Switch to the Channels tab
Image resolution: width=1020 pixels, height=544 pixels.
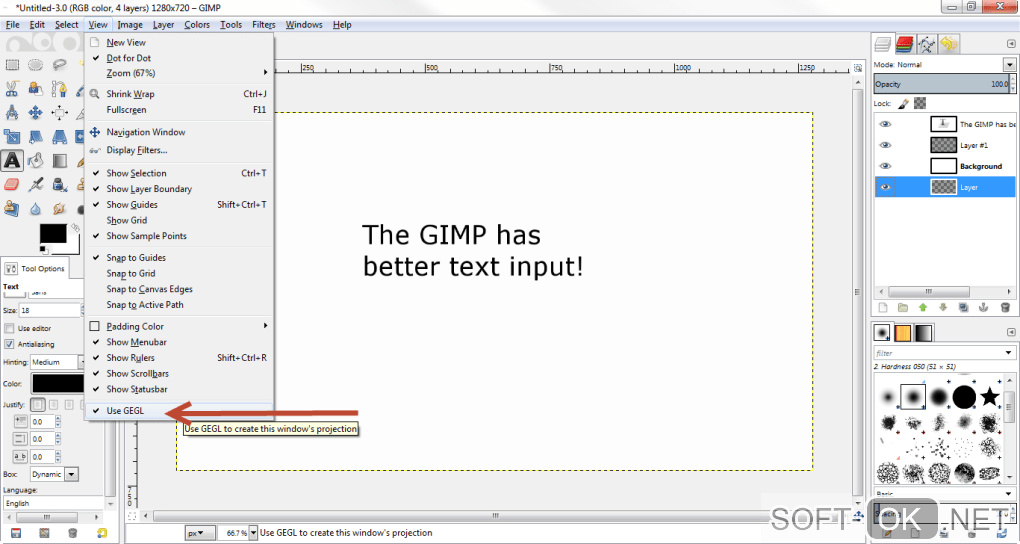click(905, 44)
